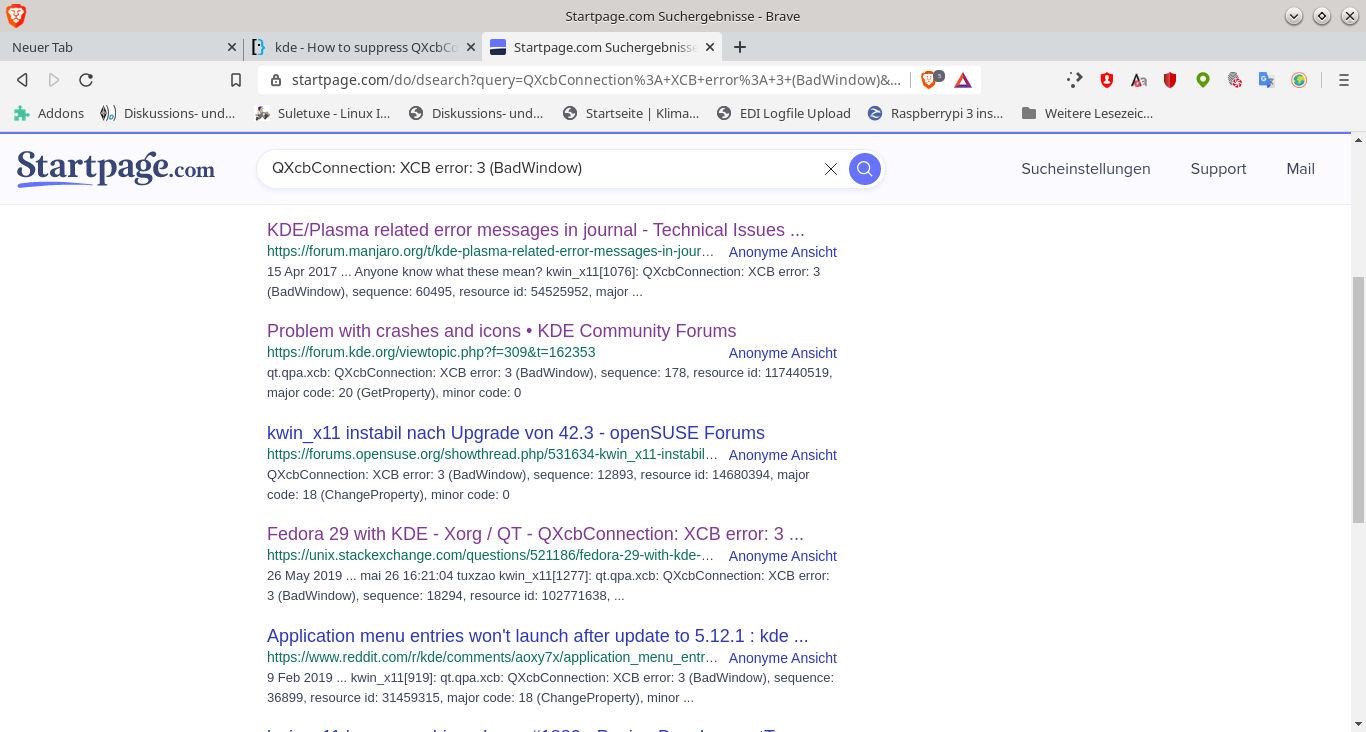Close the Neuer Tab tab
The width and height of the screenshot is (1366, 732).
[x=232, y=47]
